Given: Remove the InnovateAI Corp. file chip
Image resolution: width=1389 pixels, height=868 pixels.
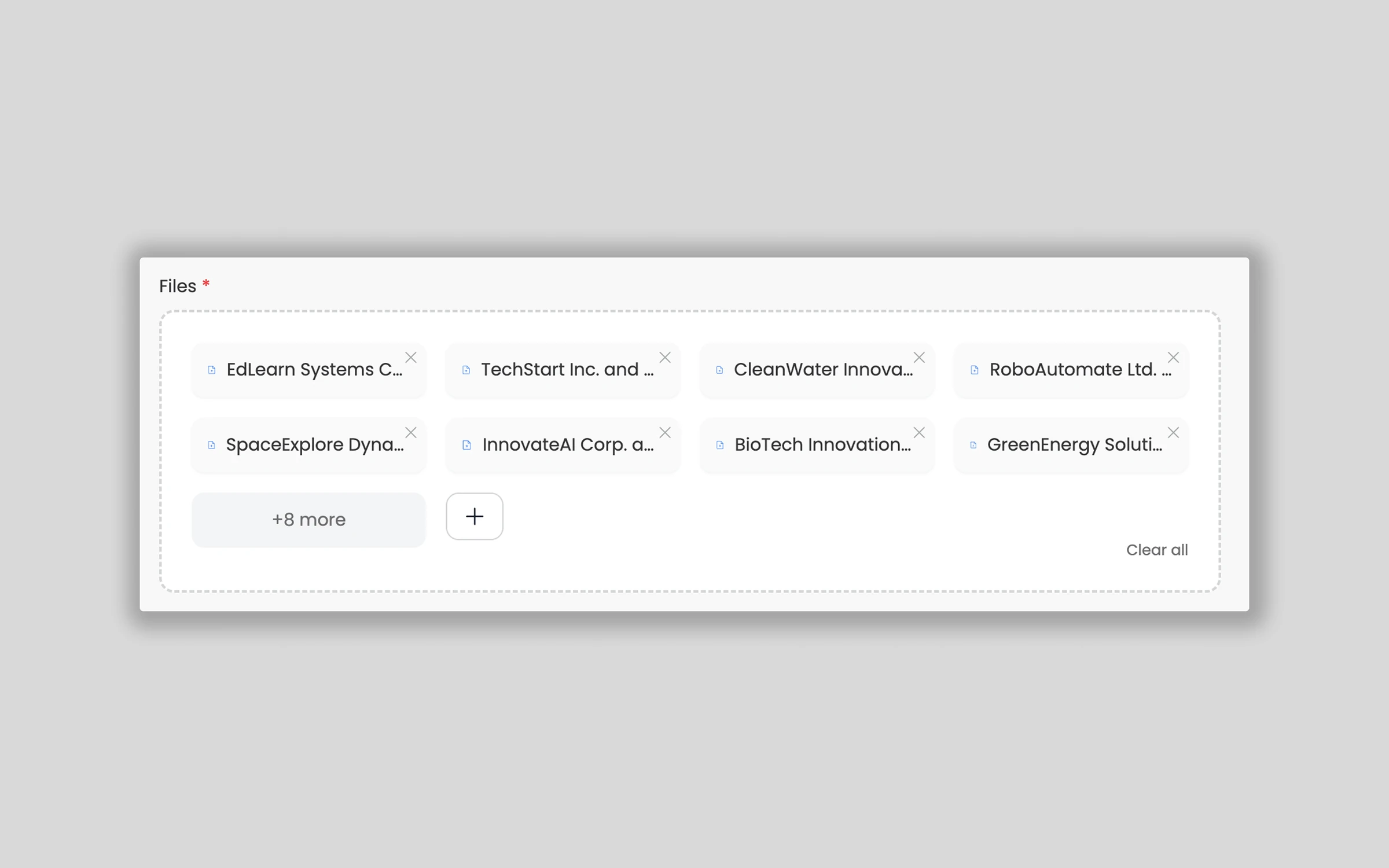Looking at the screenshot, I should pos(665,433).
